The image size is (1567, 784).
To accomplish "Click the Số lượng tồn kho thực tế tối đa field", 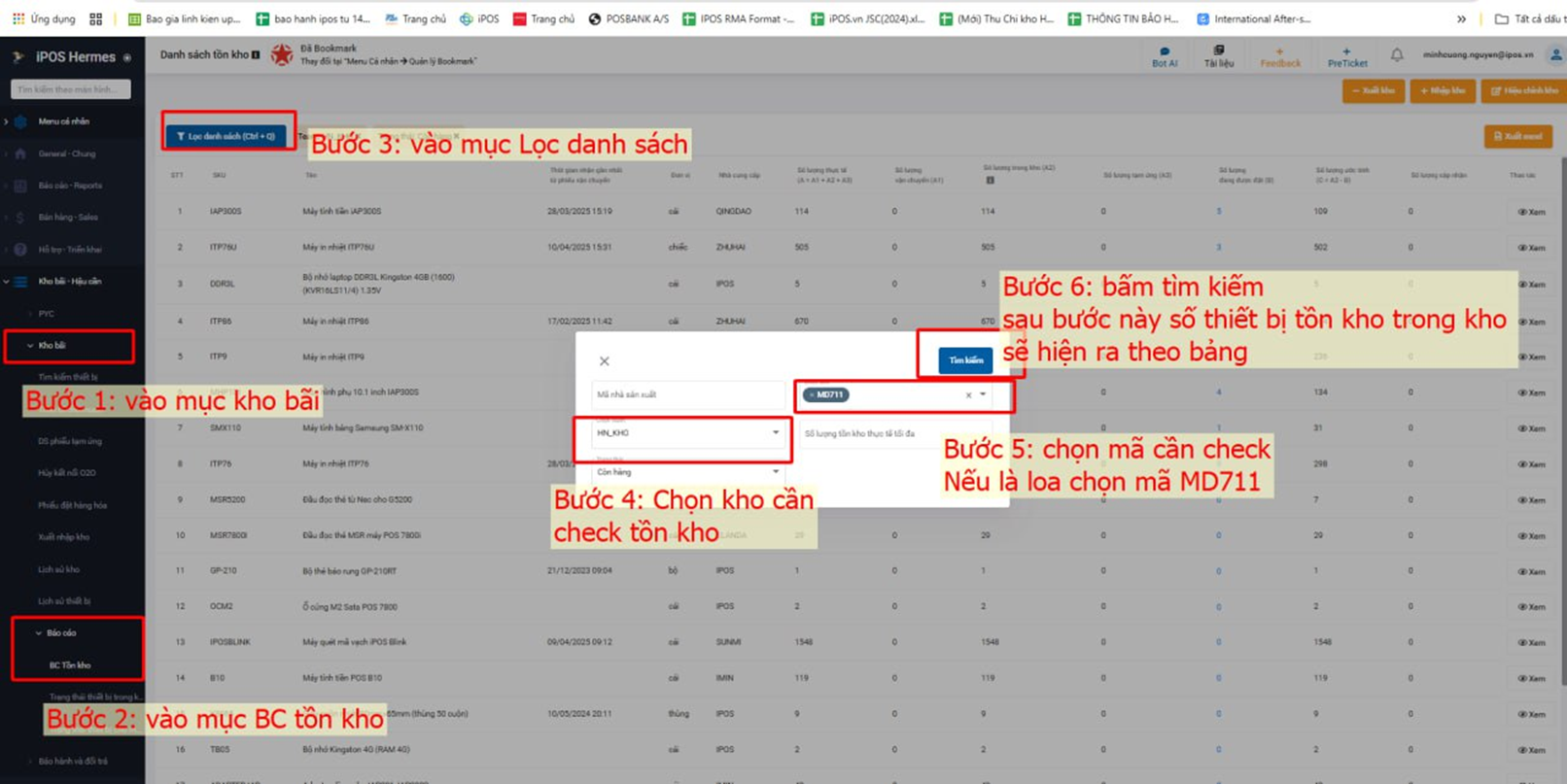I will pos(894,433).
